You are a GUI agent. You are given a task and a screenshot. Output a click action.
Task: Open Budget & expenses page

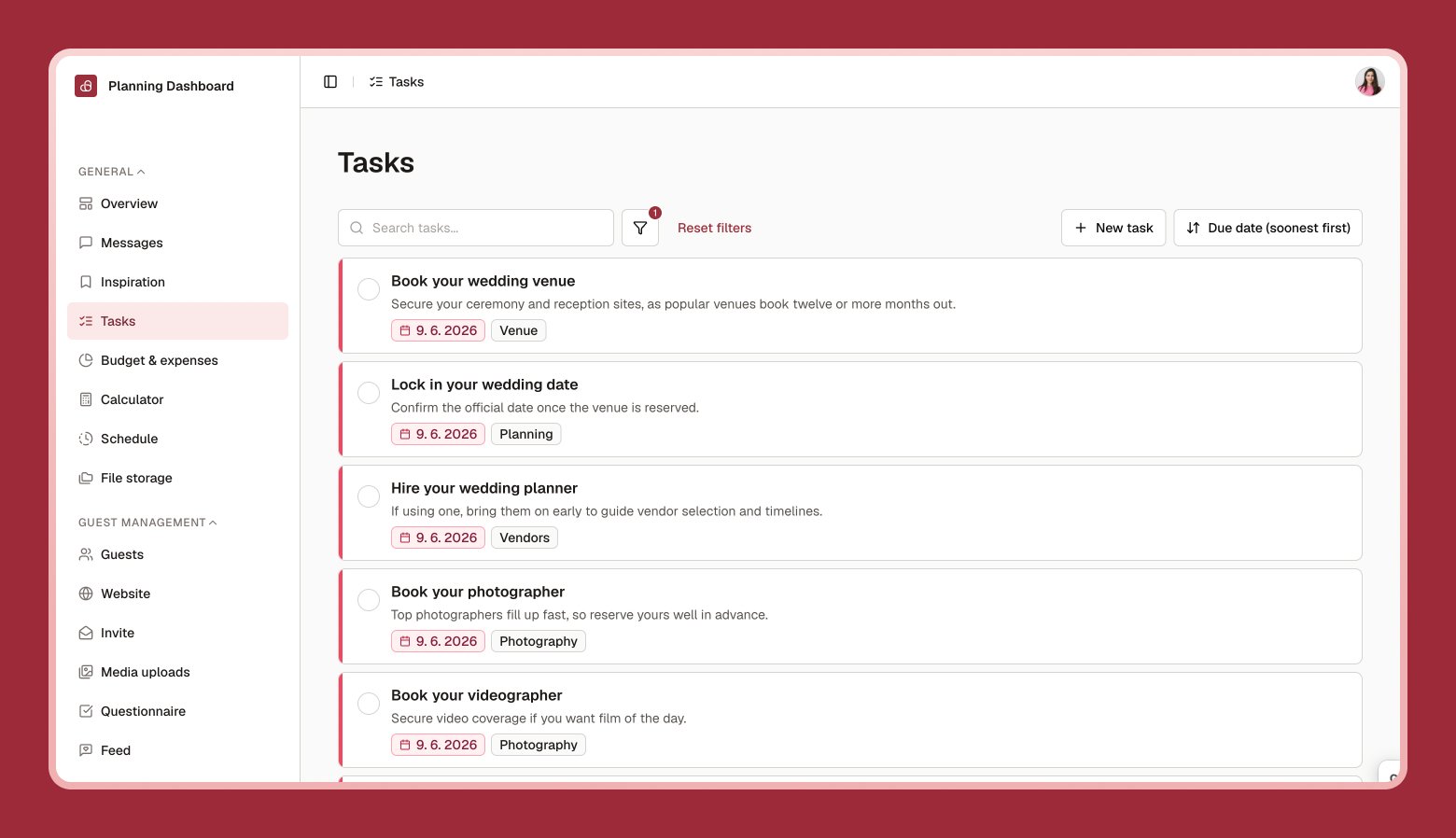(x=177, y=360)
